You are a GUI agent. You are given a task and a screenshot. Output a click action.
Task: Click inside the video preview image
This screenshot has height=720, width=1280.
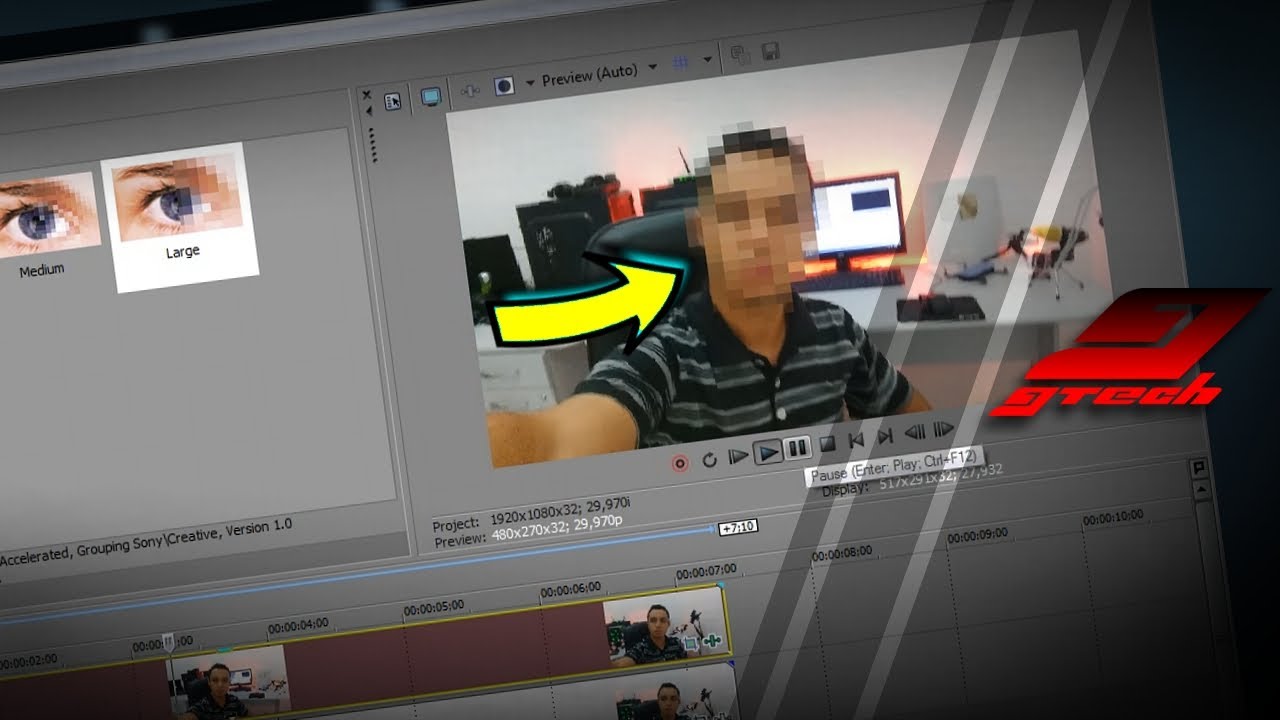[780, 250]
